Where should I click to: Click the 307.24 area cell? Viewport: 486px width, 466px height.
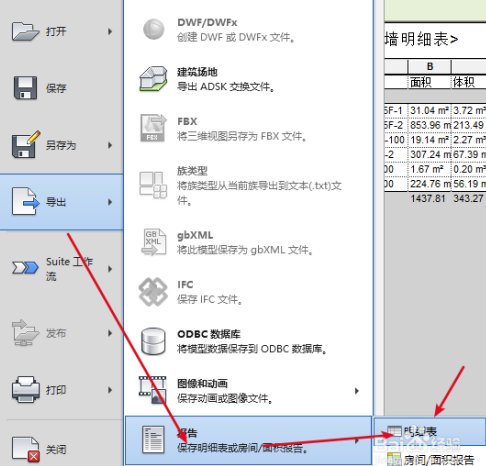point(430,155)
